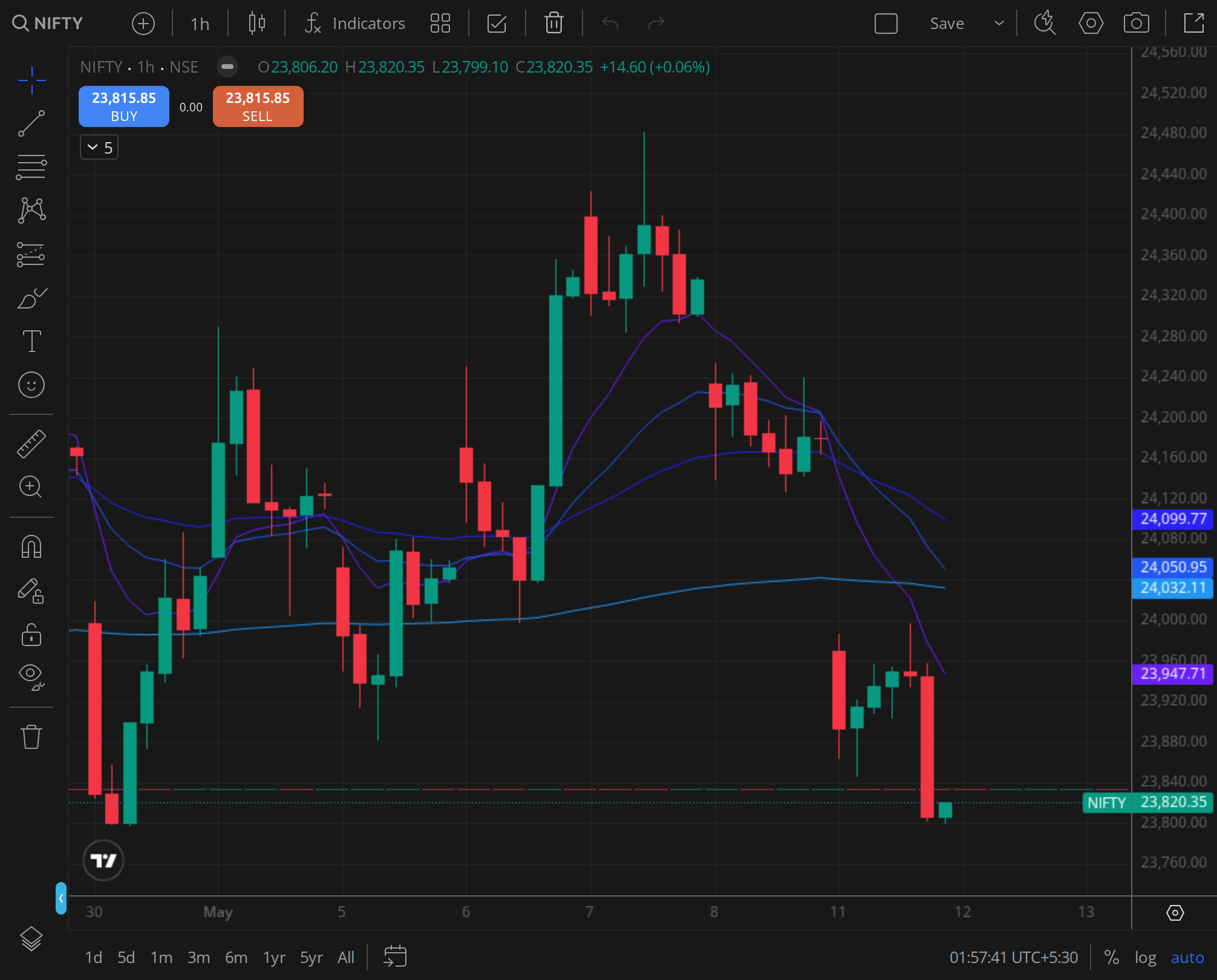Screen dimensions: 1217x980
Task: Expand the collapsed left panel blue handle
Action: 60,898
